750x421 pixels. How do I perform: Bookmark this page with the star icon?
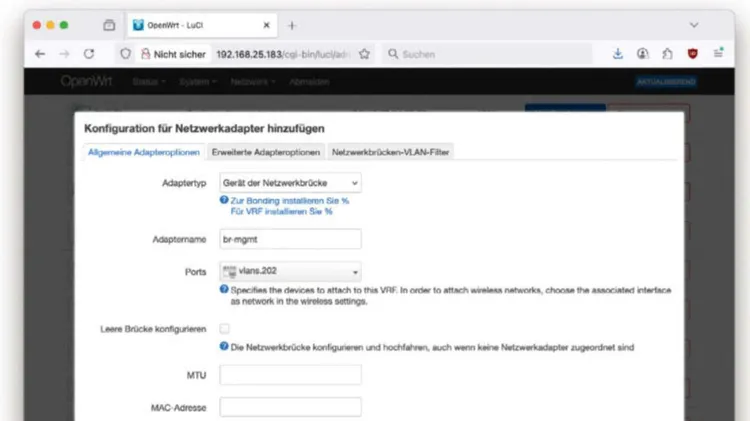coord(364,54)
